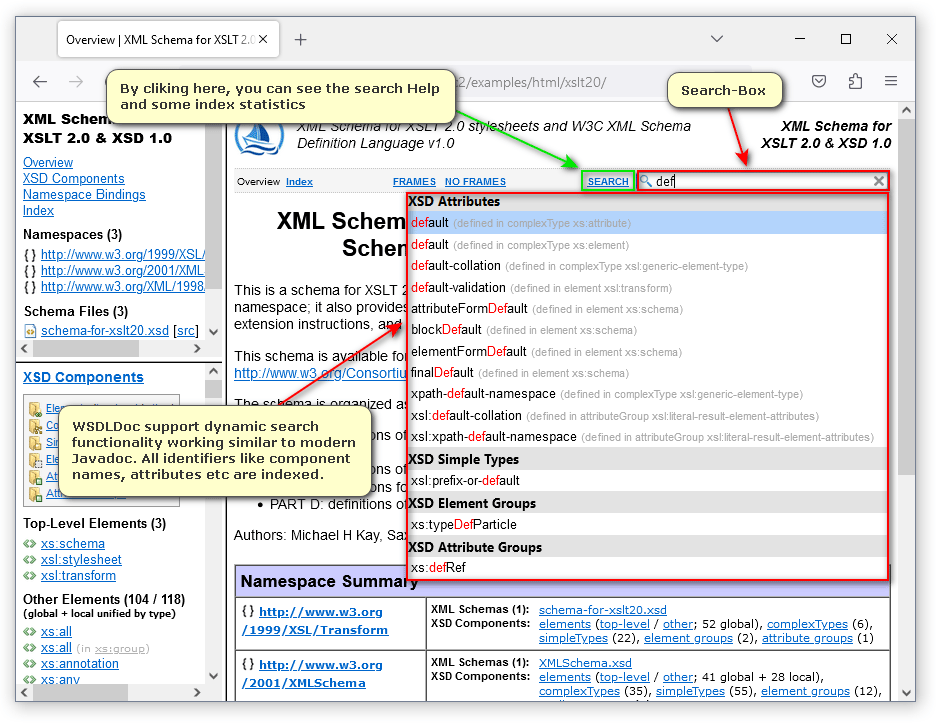
Task: Select the NO FRAMES navigation item
Action: click(x=475, y=182)
